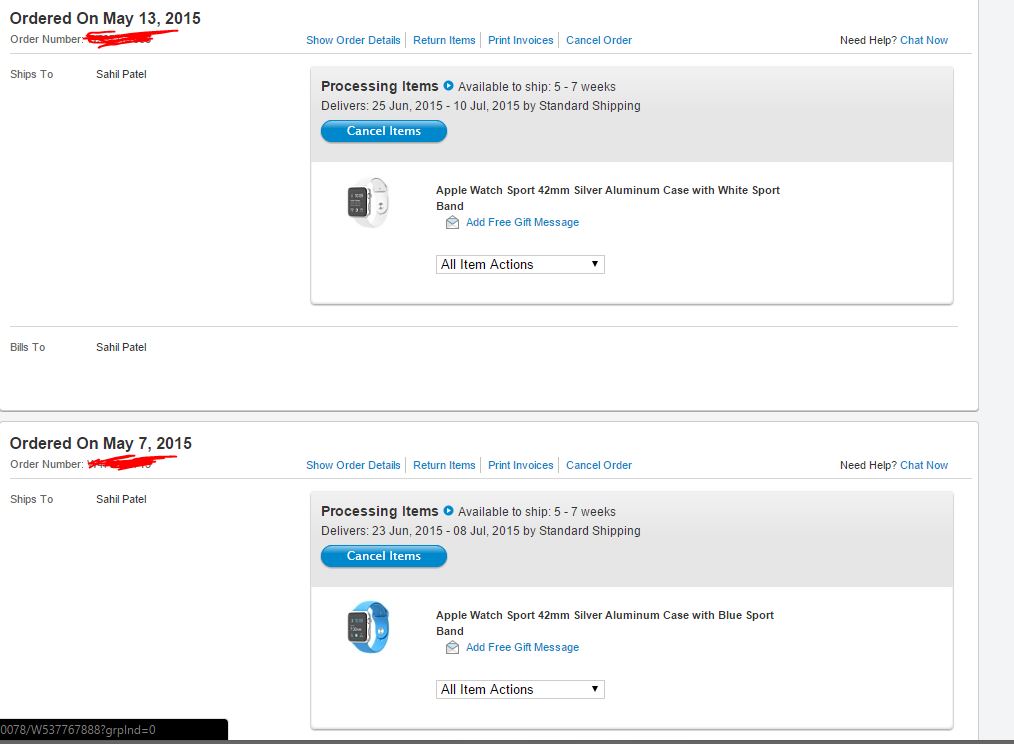Show Order Details for May 7 order
This screenshot has width=1014, height=744.
[353, 465]
